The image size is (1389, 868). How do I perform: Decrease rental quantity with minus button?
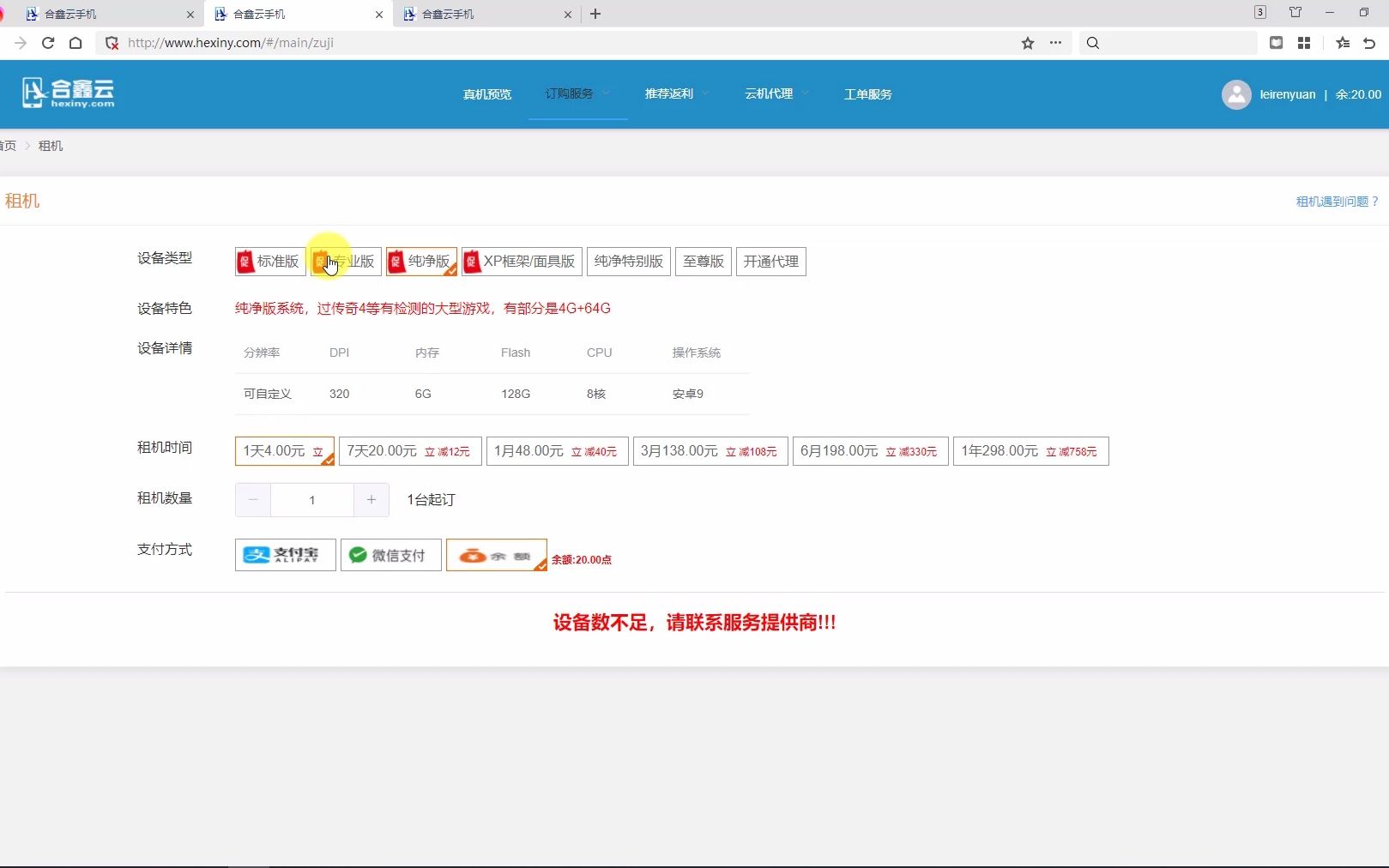pos(253,500)
